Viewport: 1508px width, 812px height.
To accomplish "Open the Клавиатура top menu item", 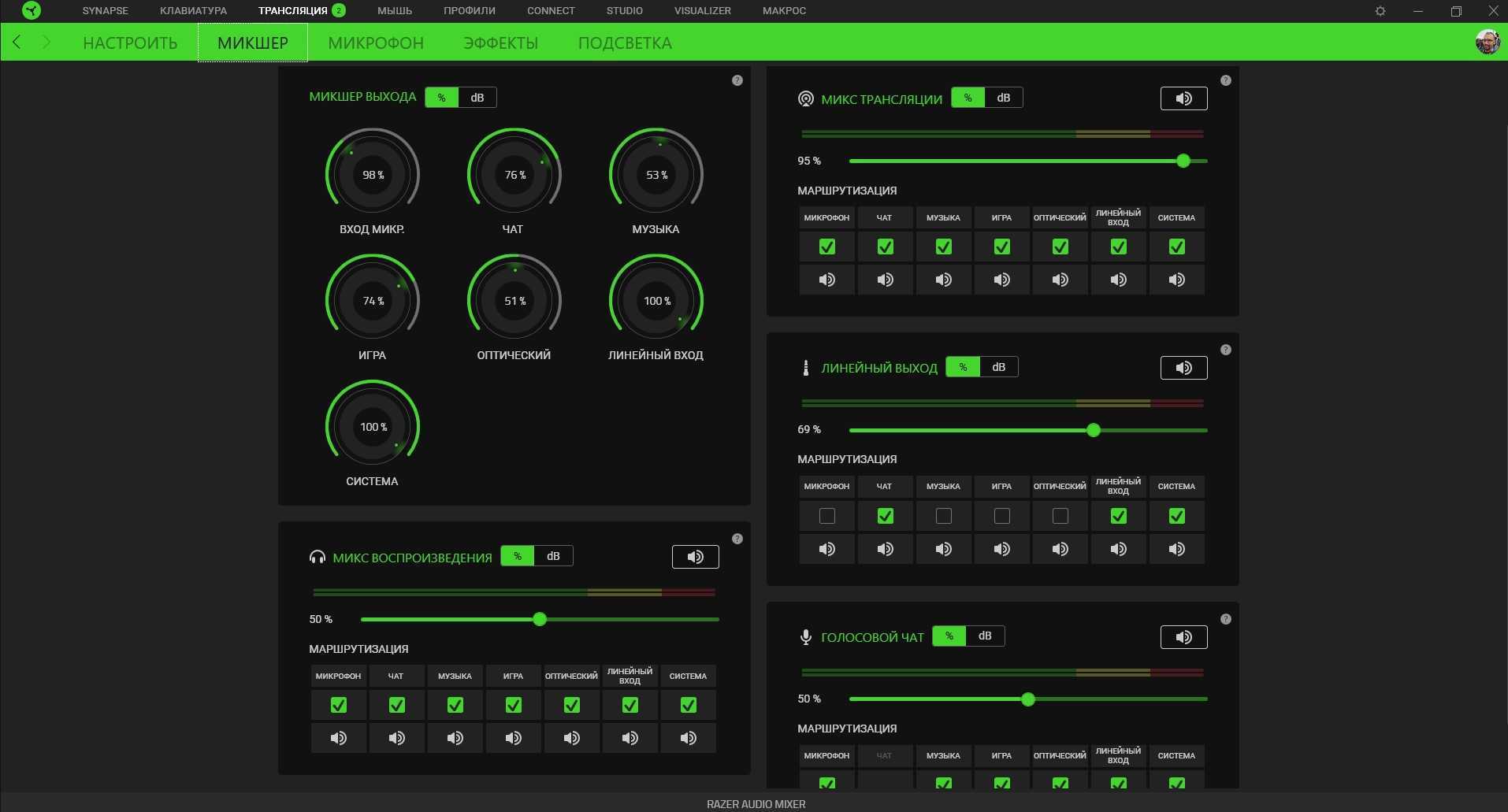I will click(x=193, y=11).
